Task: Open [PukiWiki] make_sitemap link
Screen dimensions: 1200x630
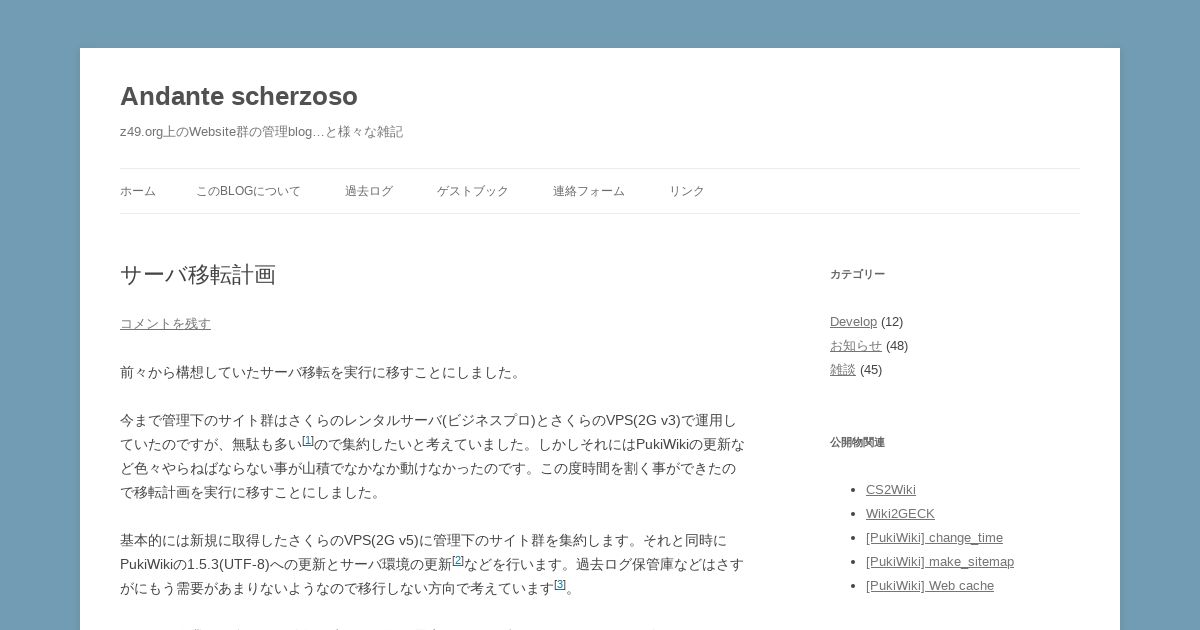Action: click(940, 561)
